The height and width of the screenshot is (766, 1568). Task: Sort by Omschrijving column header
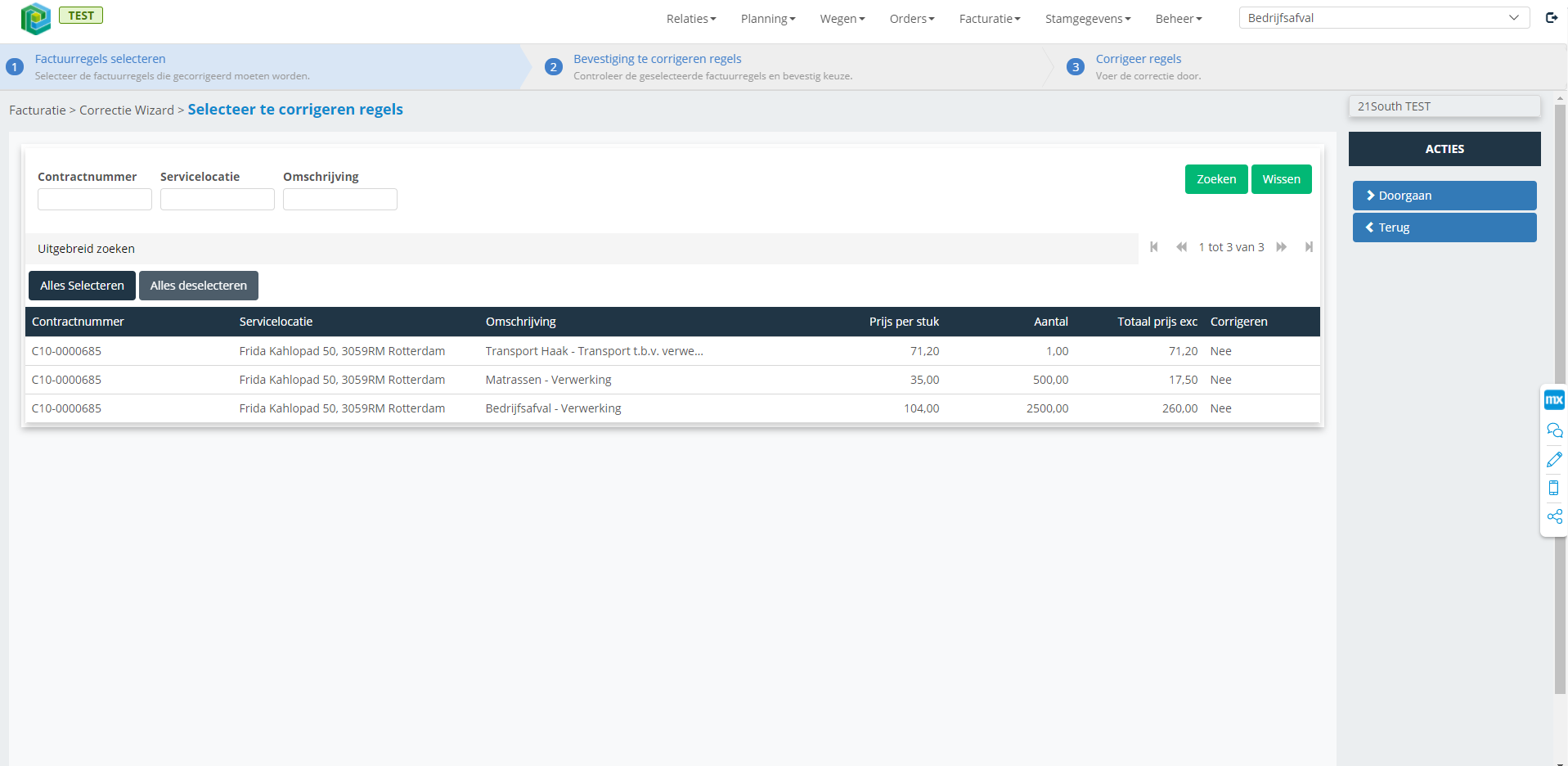click(x=521, y=322)
